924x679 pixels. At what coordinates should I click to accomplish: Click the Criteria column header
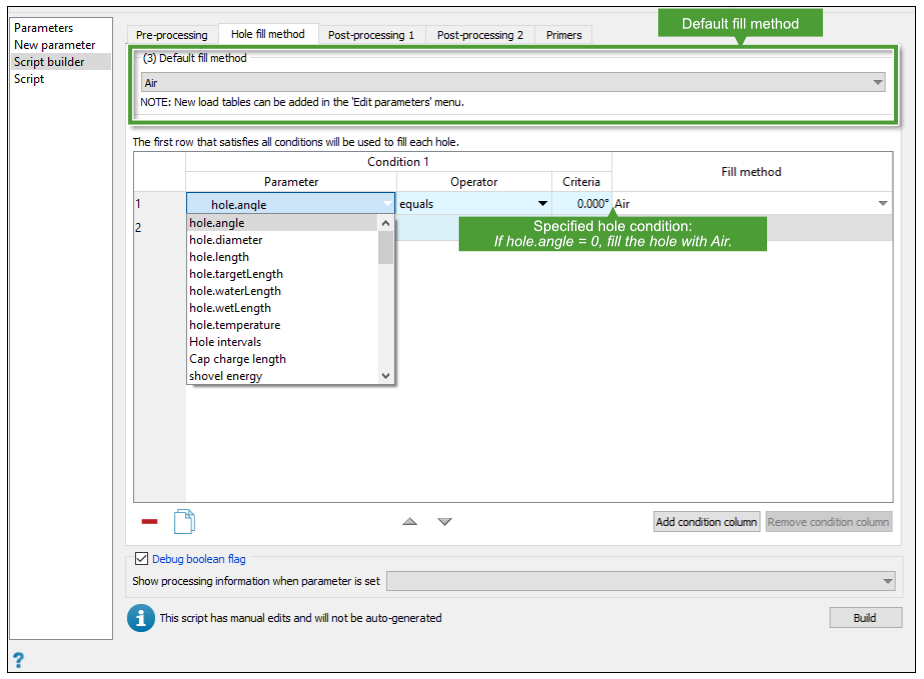[582, 182]
